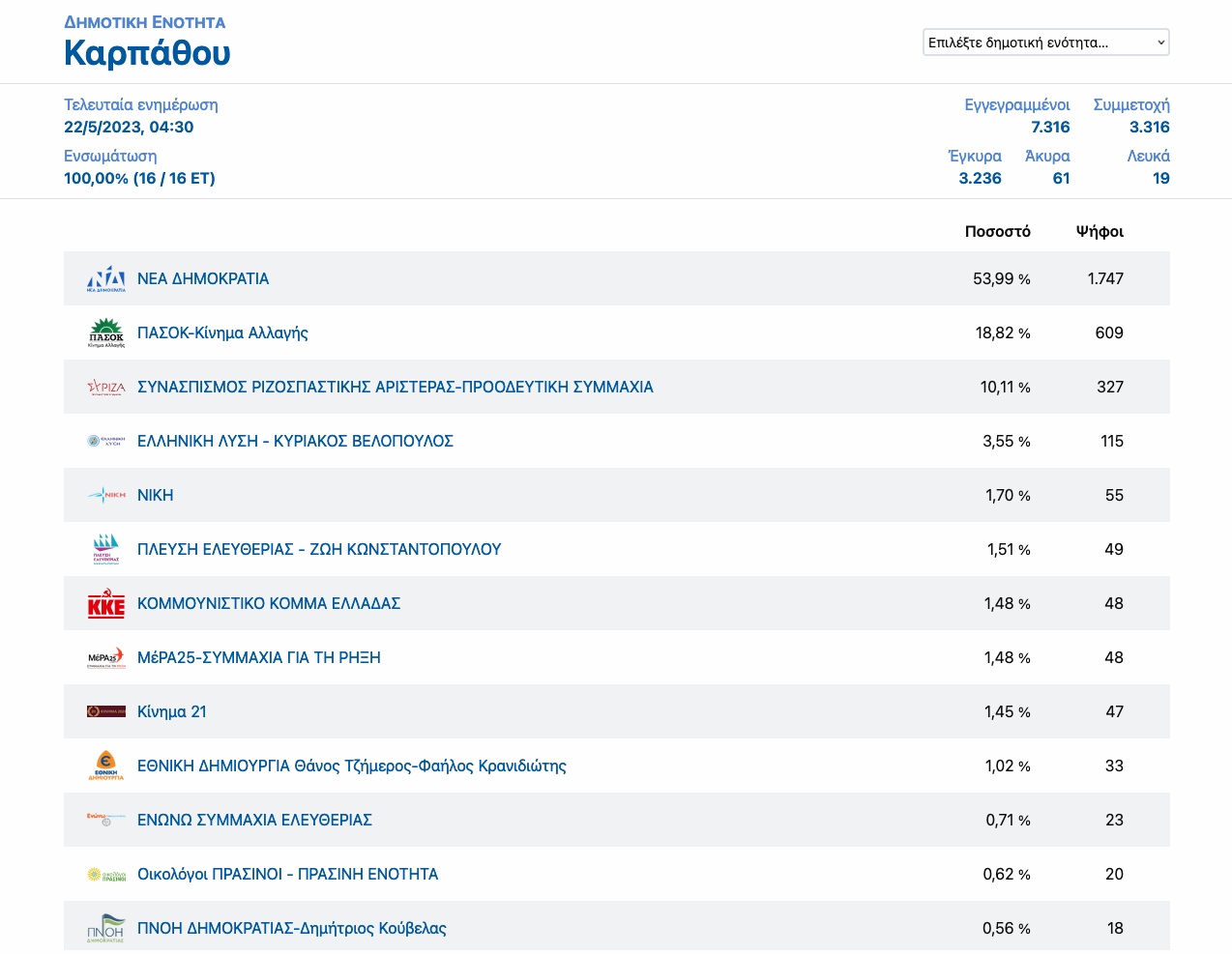
Task: Click the Συμμετοχή label
Action: (x=1131, y=104)
